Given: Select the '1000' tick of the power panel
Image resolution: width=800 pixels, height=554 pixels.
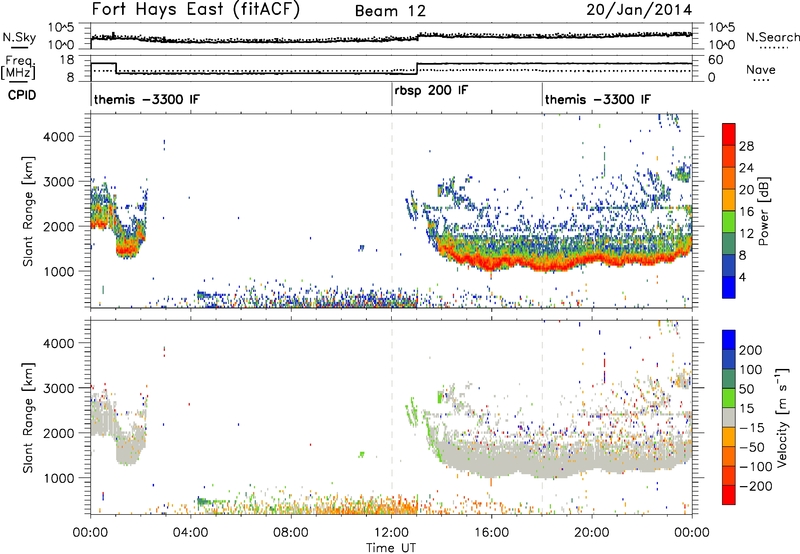Looking at the screenshot, I should coord(59,271).
